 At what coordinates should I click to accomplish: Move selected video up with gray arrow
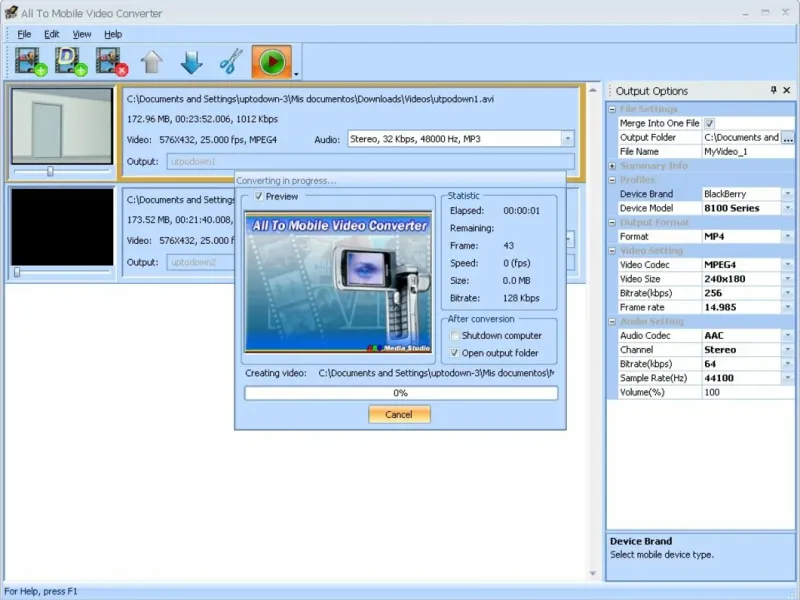(152, 62)
